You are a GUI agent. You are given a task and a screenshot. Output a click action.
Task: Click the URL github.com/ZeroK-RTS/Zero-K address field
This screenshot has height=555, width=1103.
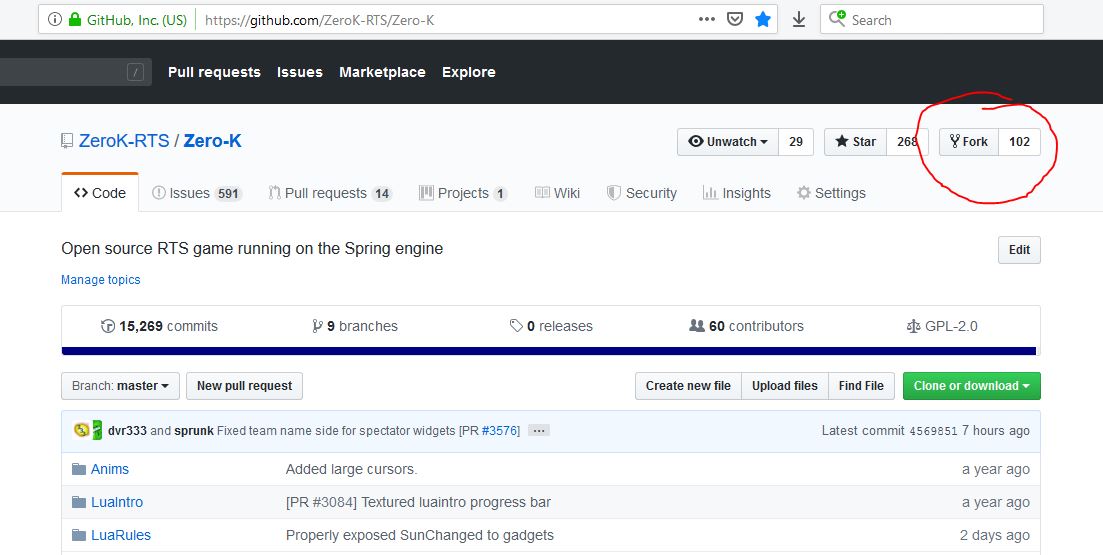click(319, 20)
